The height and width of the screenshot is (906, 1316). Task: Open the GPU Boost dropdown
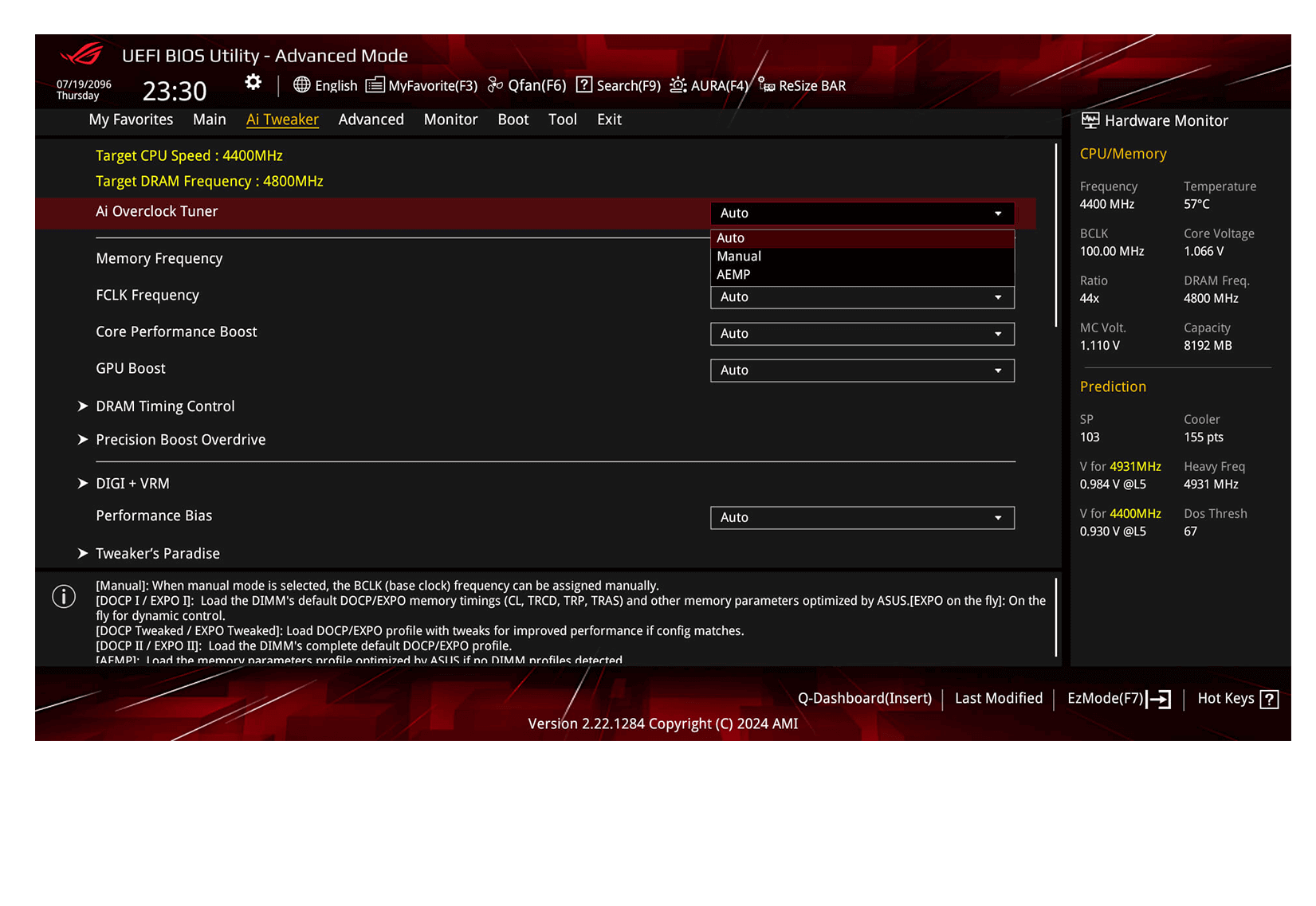point(862,370)
